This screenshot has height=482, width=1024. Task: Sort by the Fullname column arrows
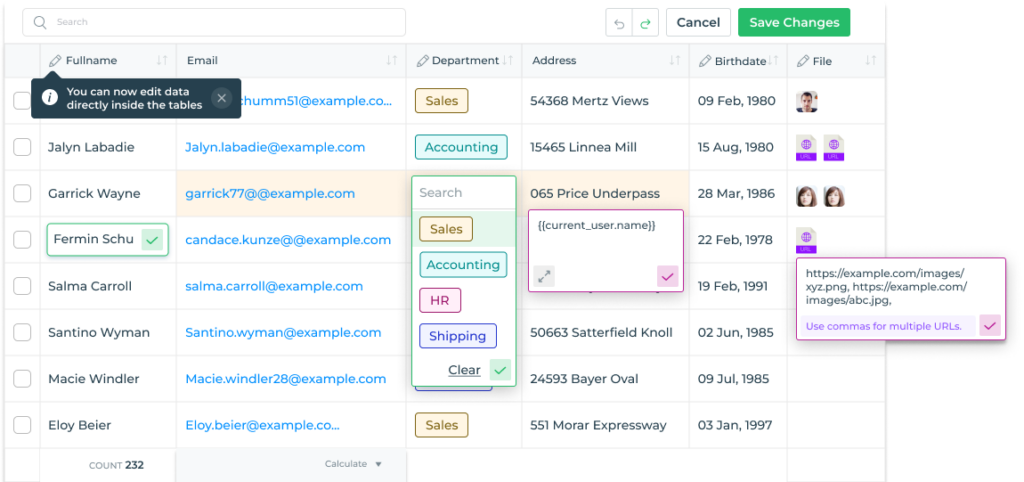pos(162,61)
